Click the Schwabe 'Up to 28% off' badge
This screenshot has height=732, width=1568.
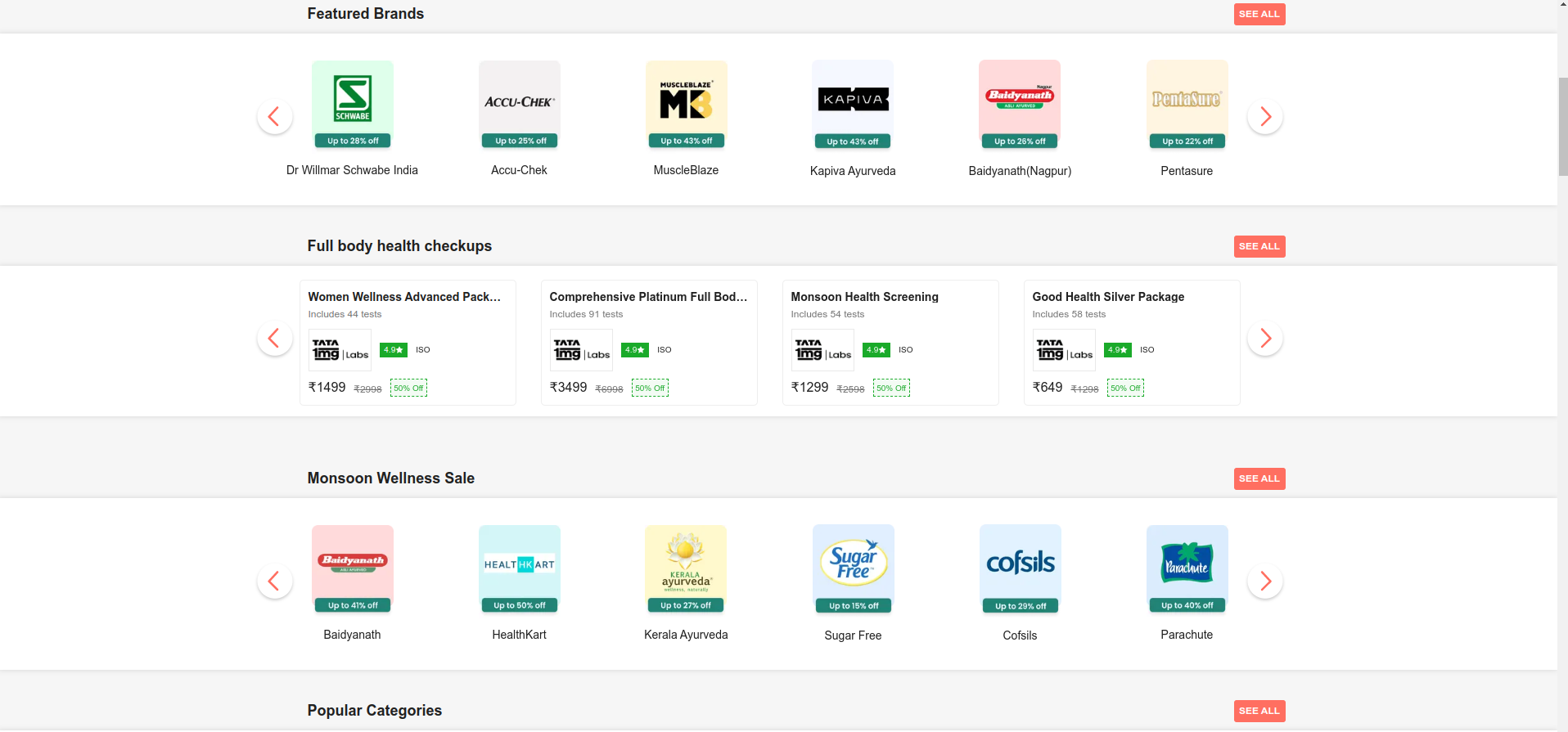pos(353,141)
